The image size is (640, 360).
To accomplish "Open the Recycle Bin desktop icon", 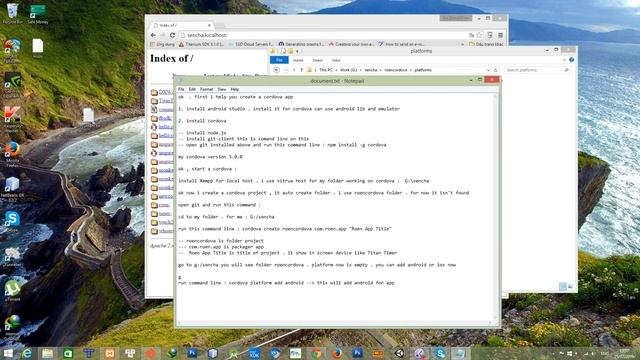I will pos(13,13).
